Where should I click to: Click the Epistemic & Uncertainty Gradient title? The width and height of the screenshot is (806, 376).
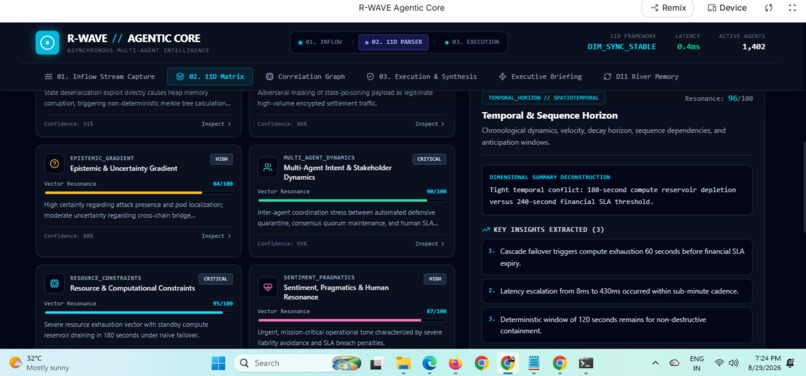[123, 168]
